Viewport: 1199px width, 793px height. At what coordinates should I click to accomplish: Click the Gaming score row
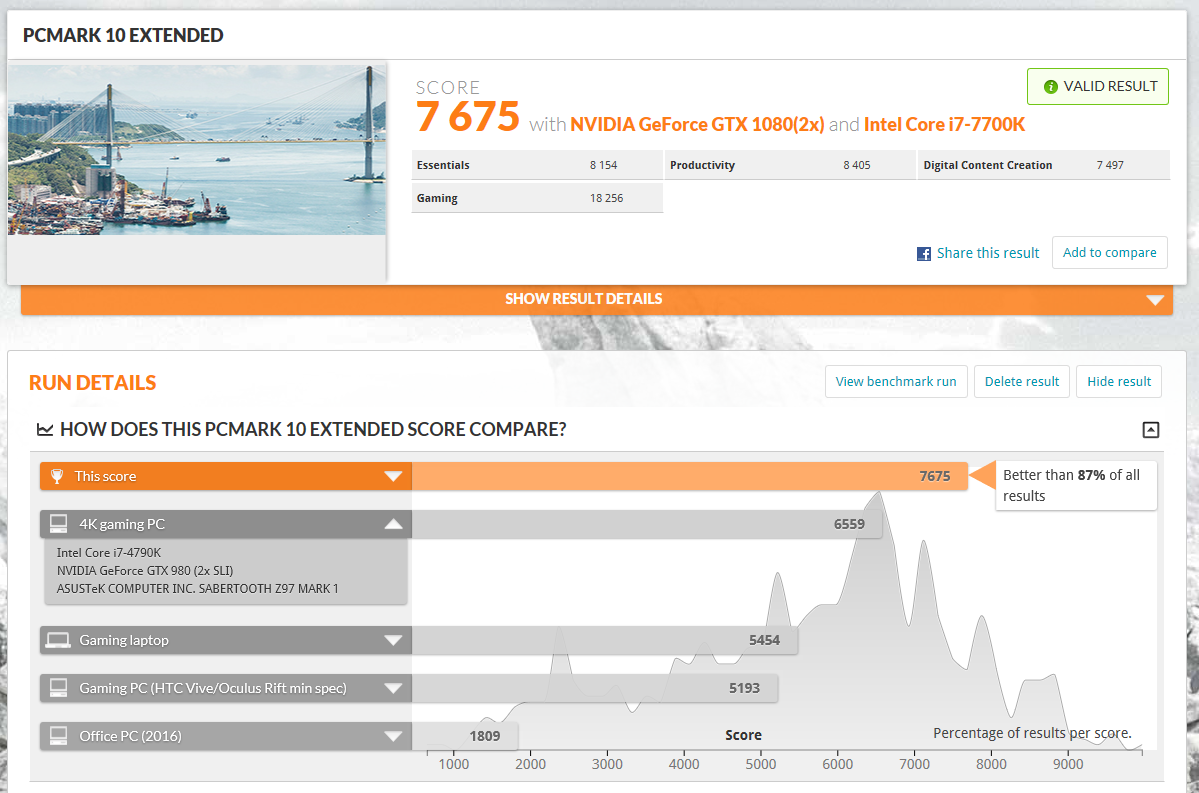[x=537, y=198]
